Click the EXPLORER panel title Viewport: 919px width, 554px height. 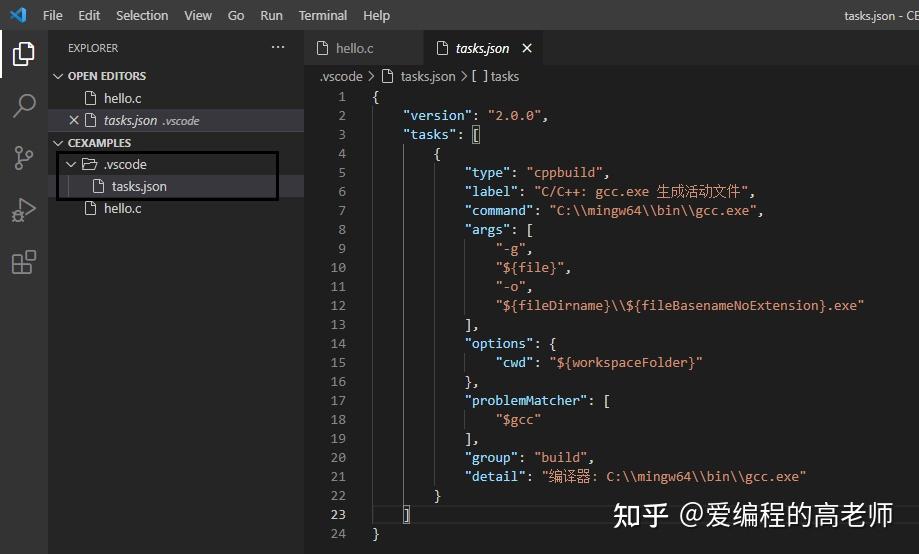tap(93, 48)
